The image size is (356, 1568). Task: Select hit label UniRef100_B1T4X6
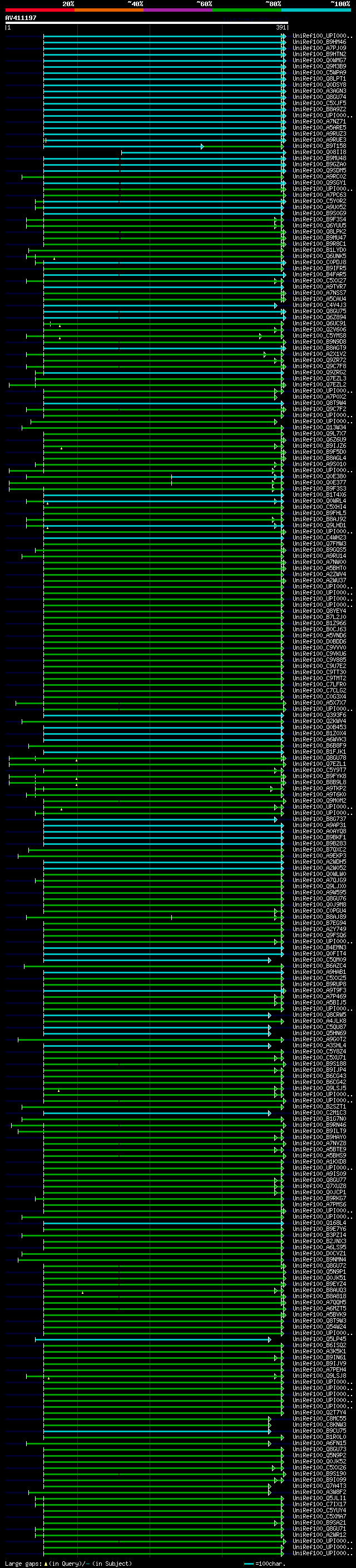319,495
